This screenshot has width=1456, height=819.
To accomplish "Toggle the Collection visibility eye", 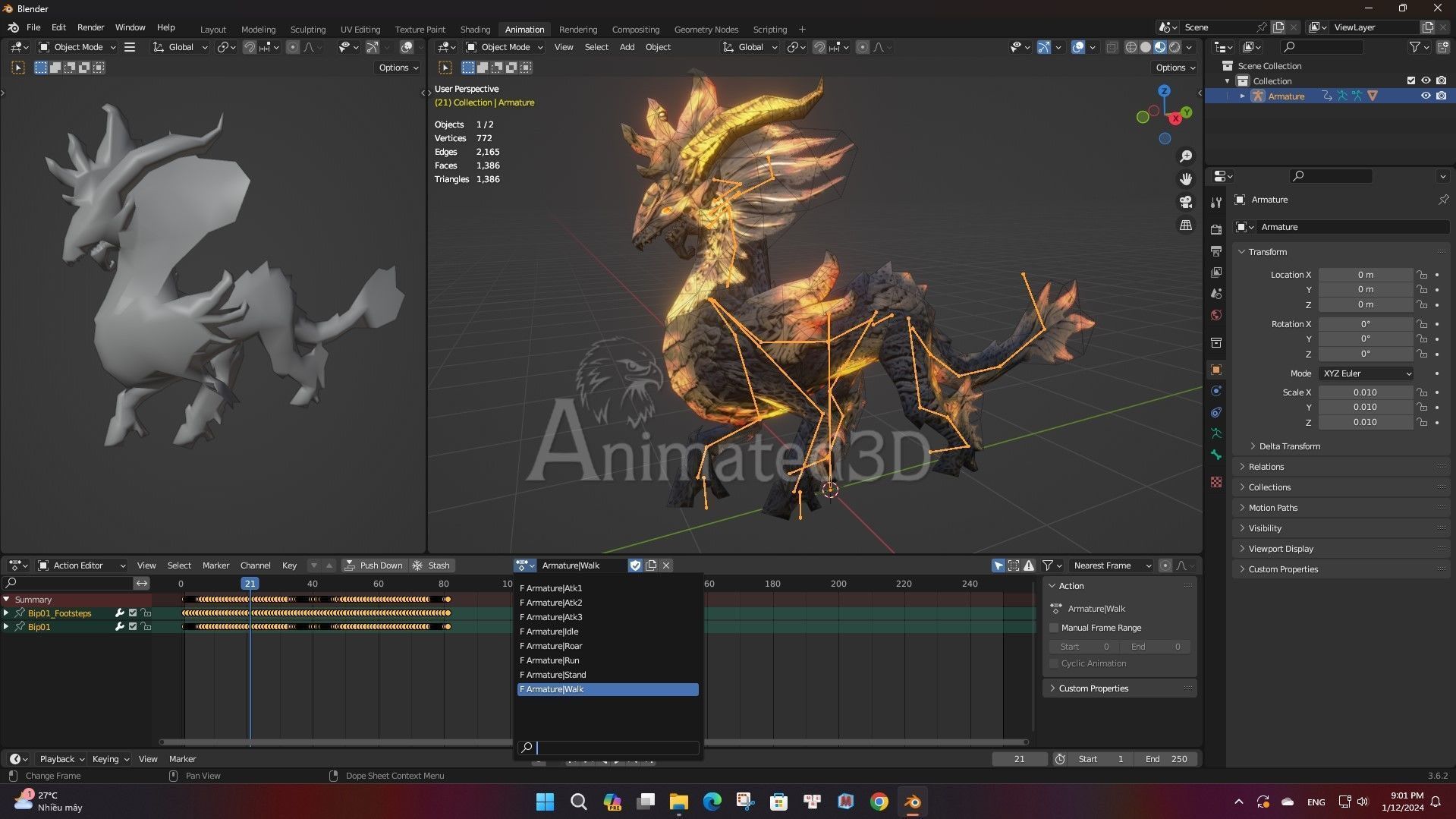I will pyautogui.click(x=1426, y=80).
